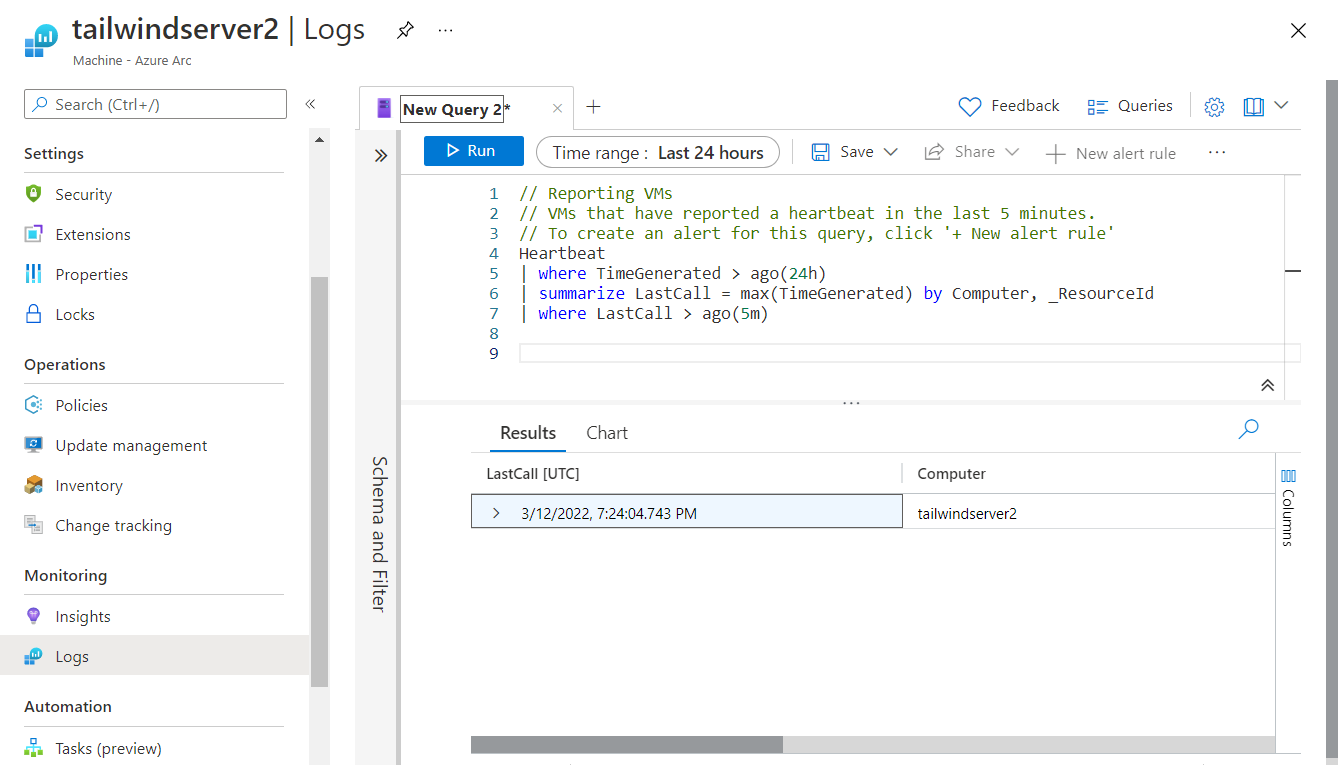Viewport: 1338px width, 765px height.
Task: Sort by LastCall [UTC] column header
Action: (x=533, y=474)
